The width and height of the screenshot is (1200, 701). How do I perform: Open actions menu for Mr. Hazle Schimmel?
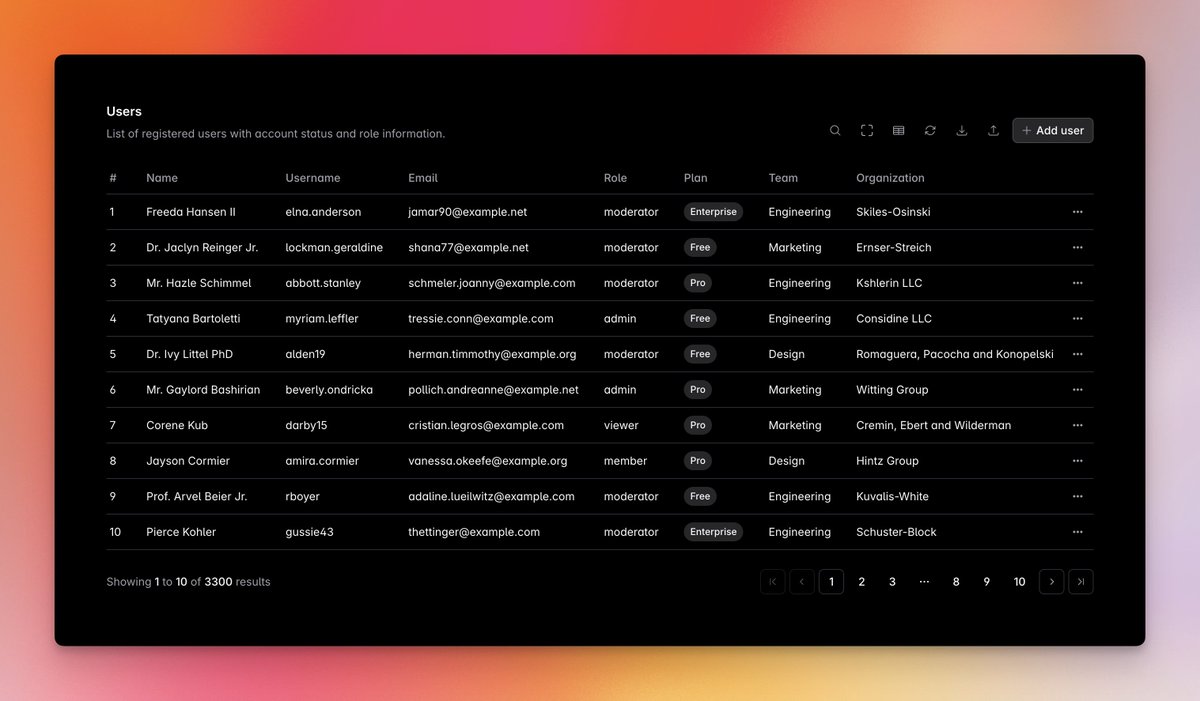(x=1077, y=283)
